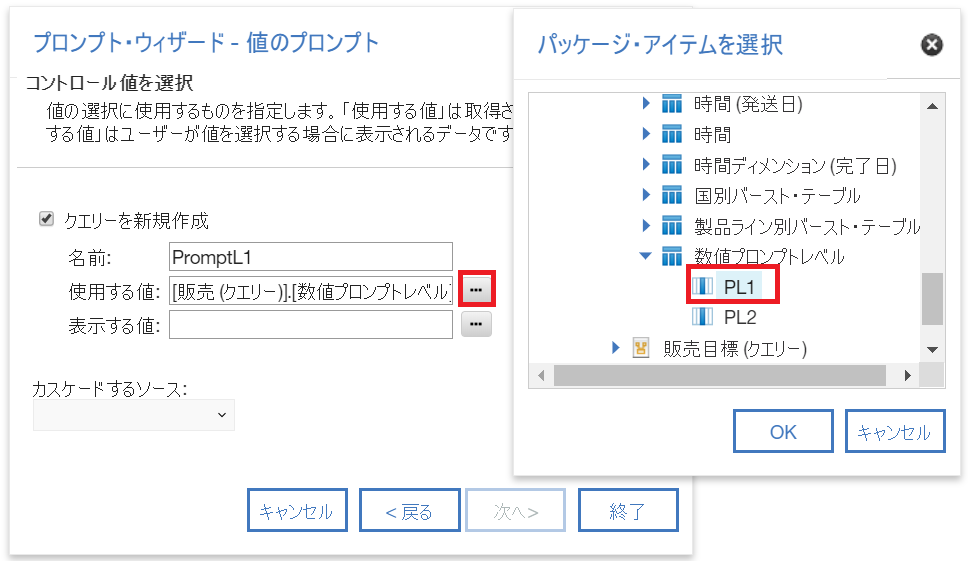The image size is (968, 561).
Task: Select 時間 (発送日) label in the tree
Action: coord(748,104)
